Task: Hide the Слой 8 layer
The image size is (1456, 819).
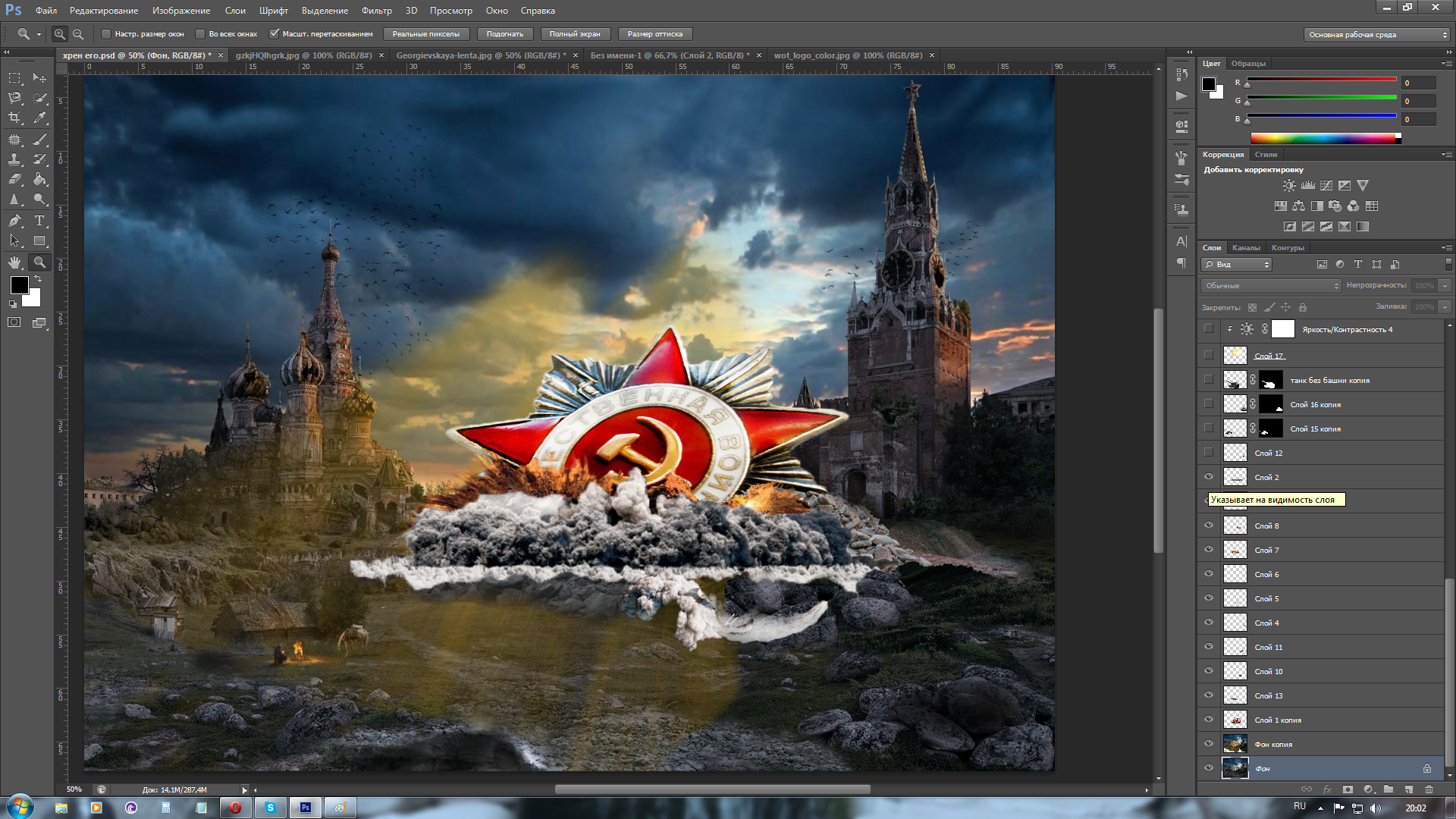Action: (x=1209, y=526)
